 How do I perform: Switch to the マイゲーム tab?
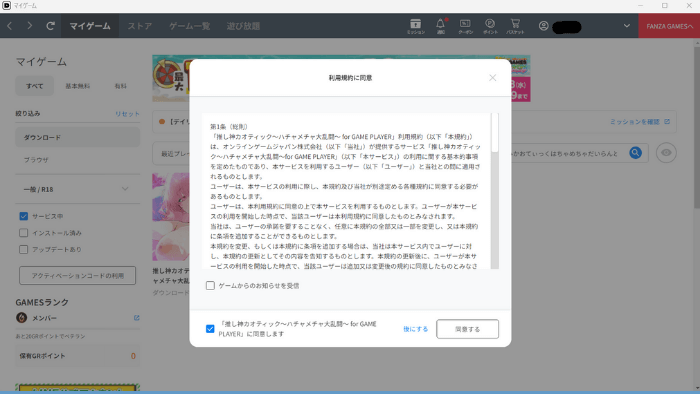(90, 26)
